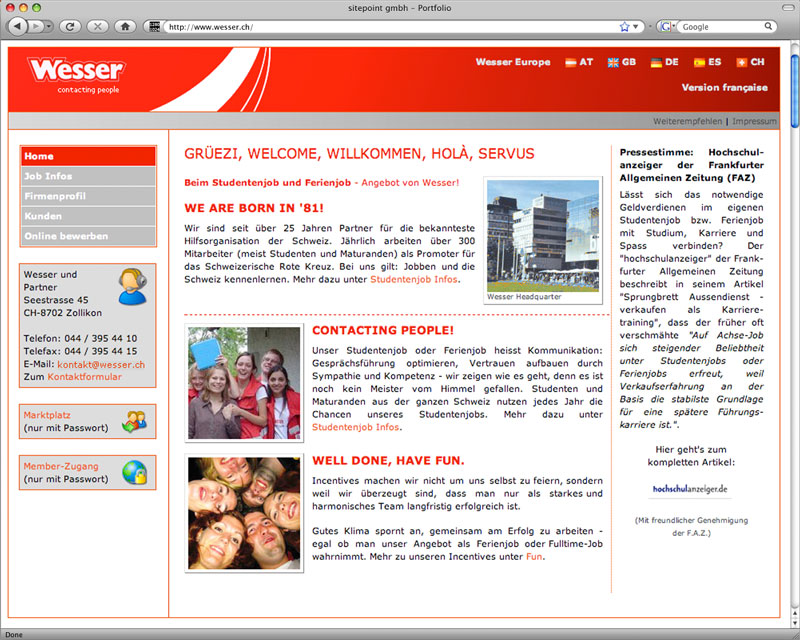
Task: Click the 'CH-8702 Zollikon' address line
Action: (63, 313)
